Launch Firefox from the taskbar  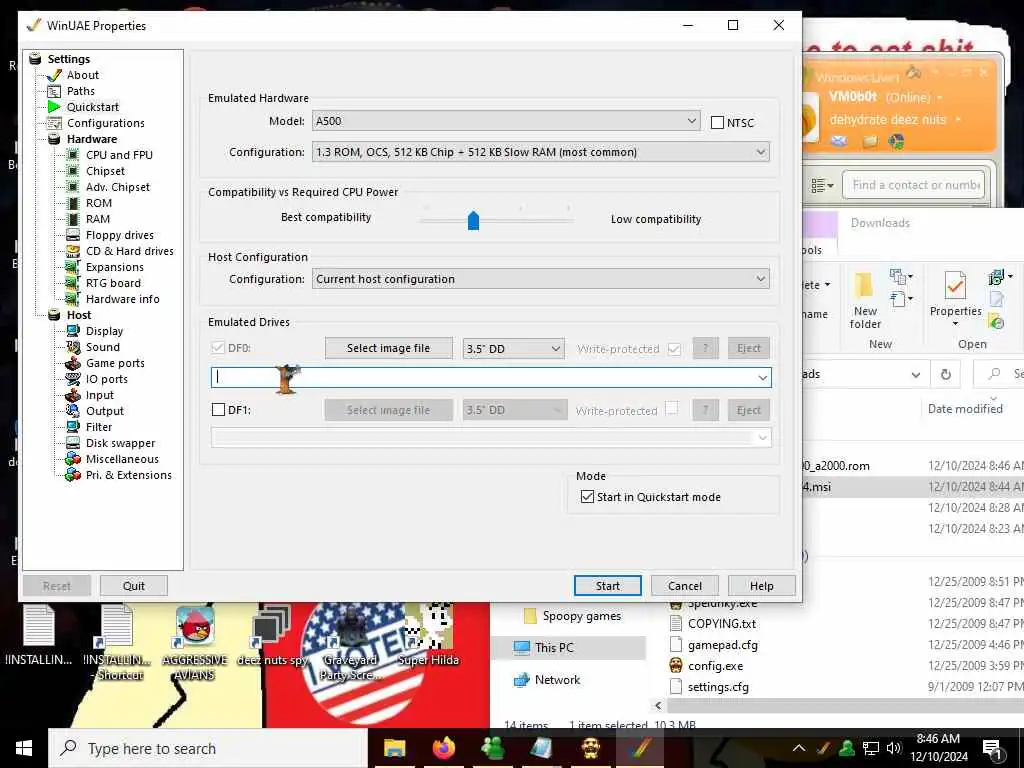[x=443, y=748]
